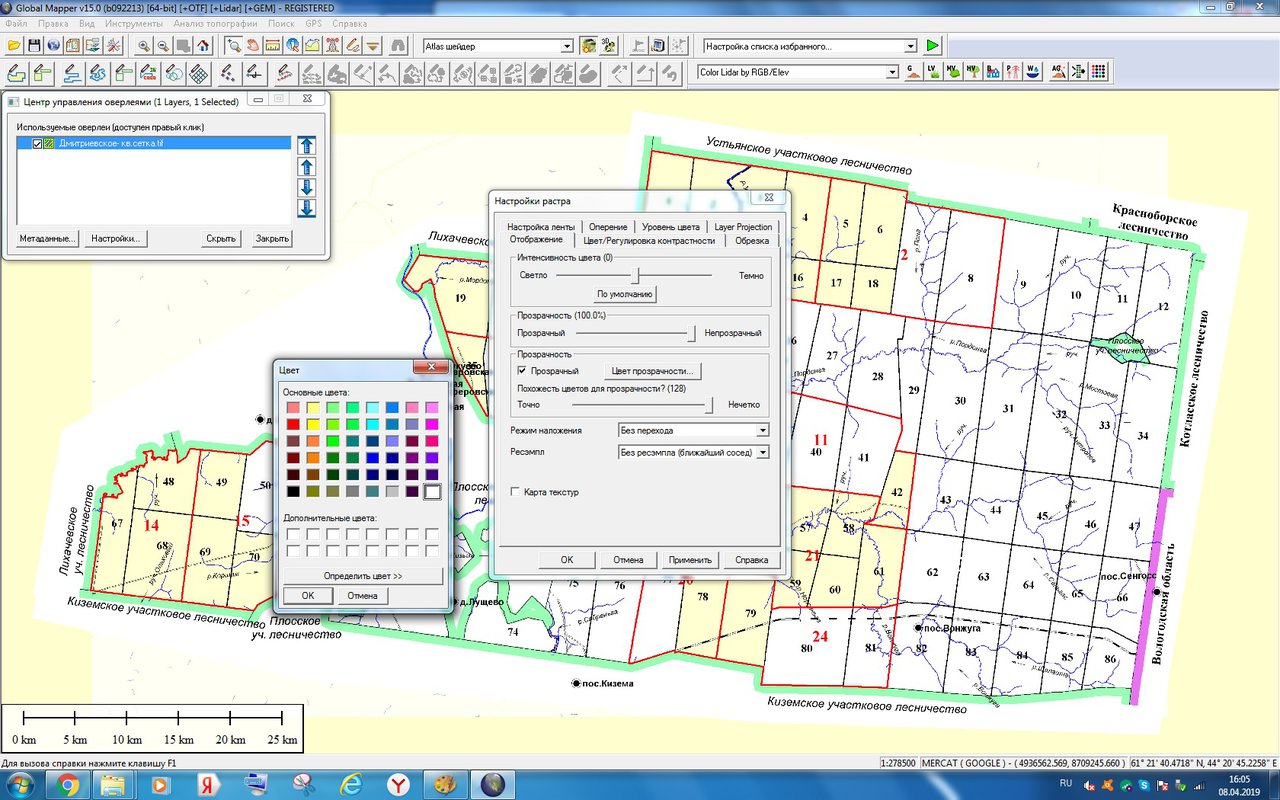1280x800 pixels.
Task: Click the Метаданные... button
Action: pos(48,238)
